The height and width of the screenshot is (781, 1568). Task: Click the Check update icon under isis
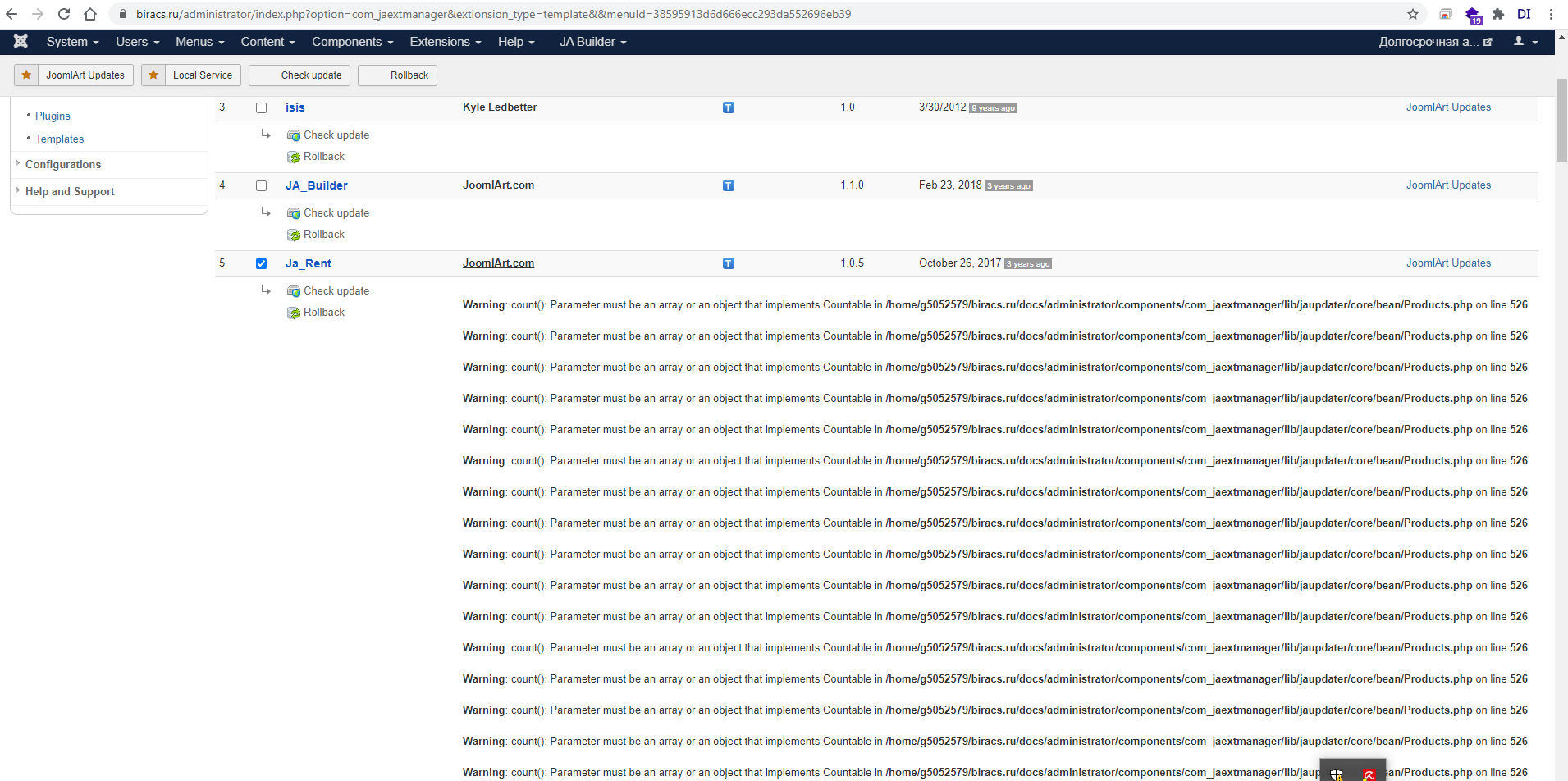click(294, 135)
